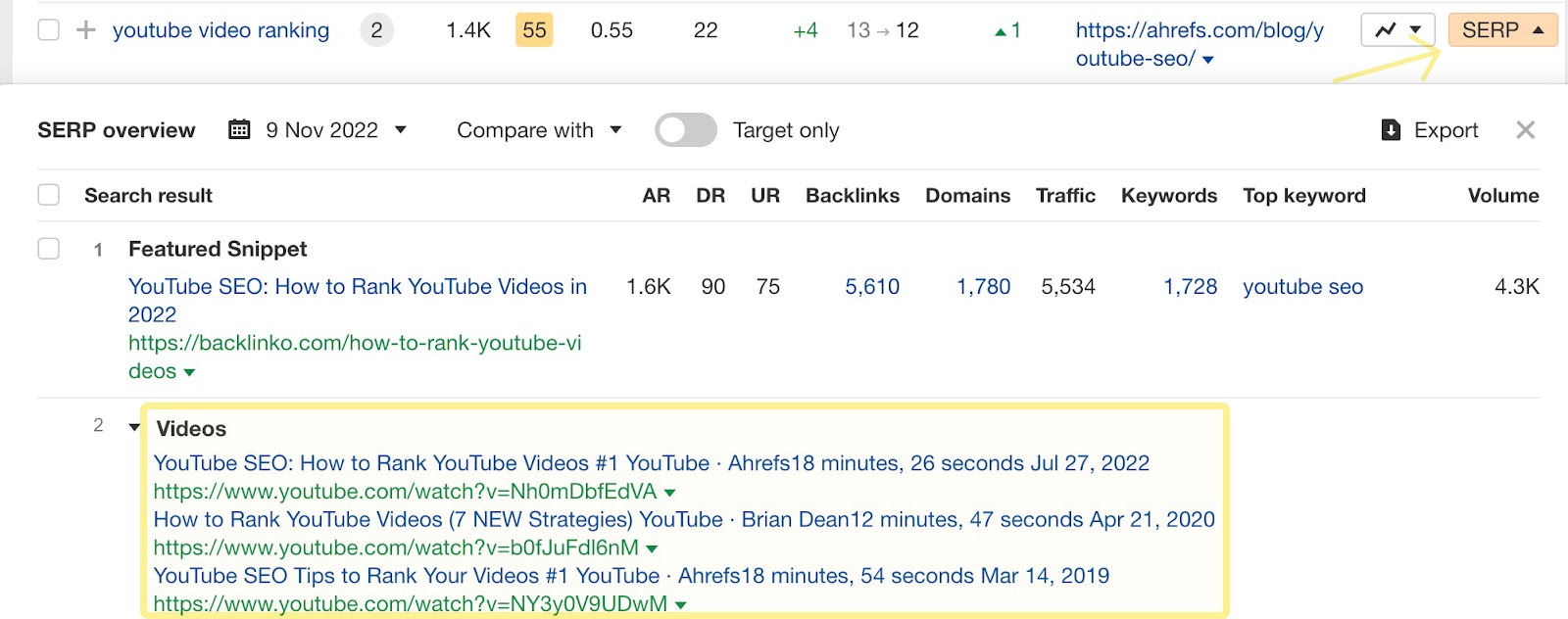Open YouTube SEO: How to Rank YouTube Videos in 2022
1568x619 pixels.
[x=358, y=301]
